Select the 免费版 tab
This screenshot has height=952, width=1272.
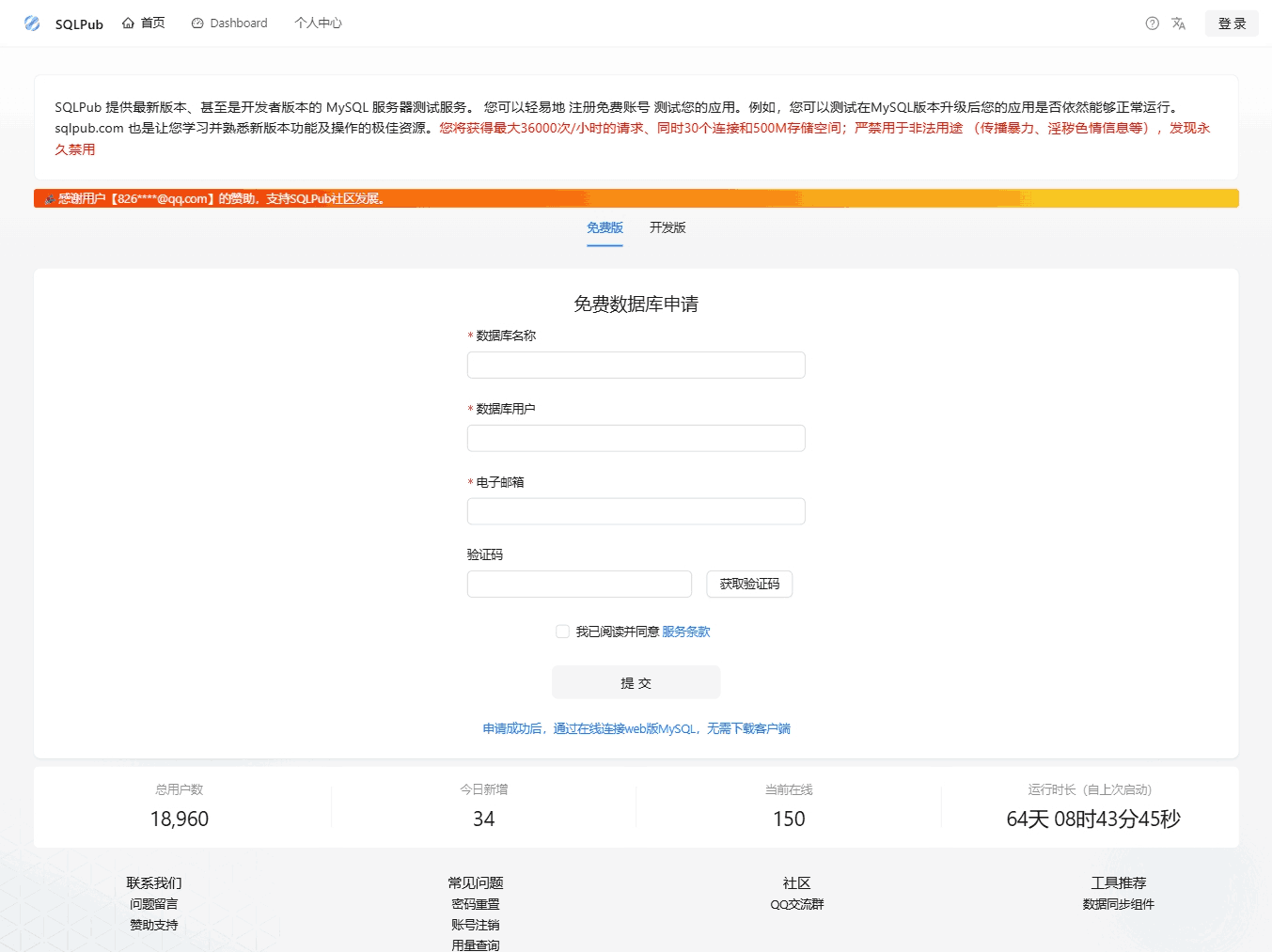click(605, 227)
